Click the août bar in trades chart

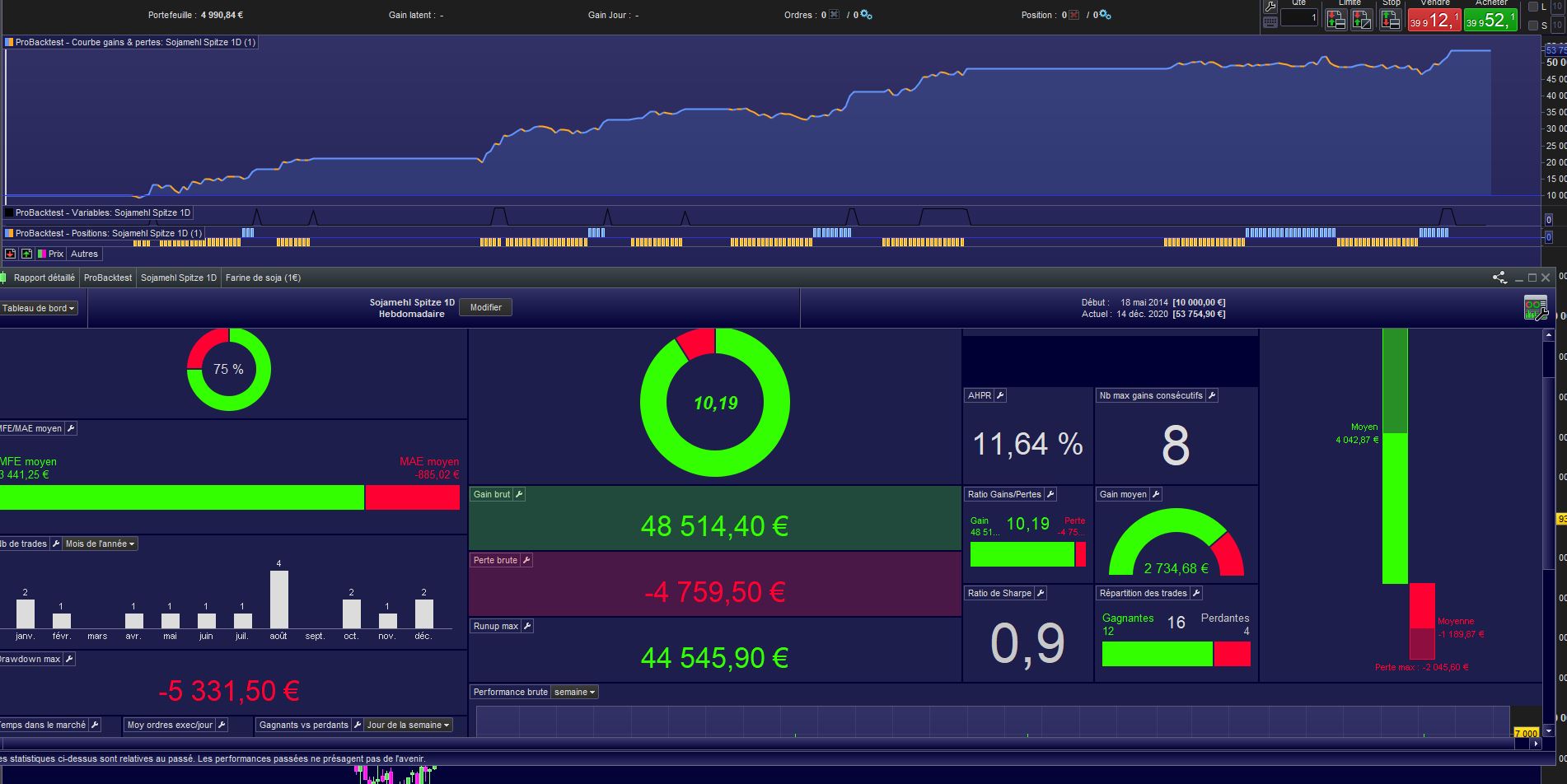pyautogui.click(x=279, y=600)
